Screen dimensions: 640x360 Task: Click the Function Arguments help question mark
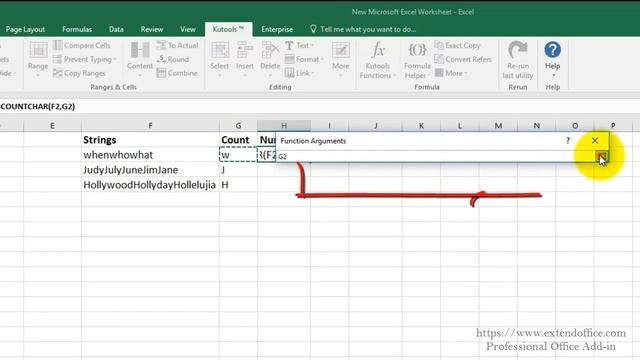tap(568, 140)
